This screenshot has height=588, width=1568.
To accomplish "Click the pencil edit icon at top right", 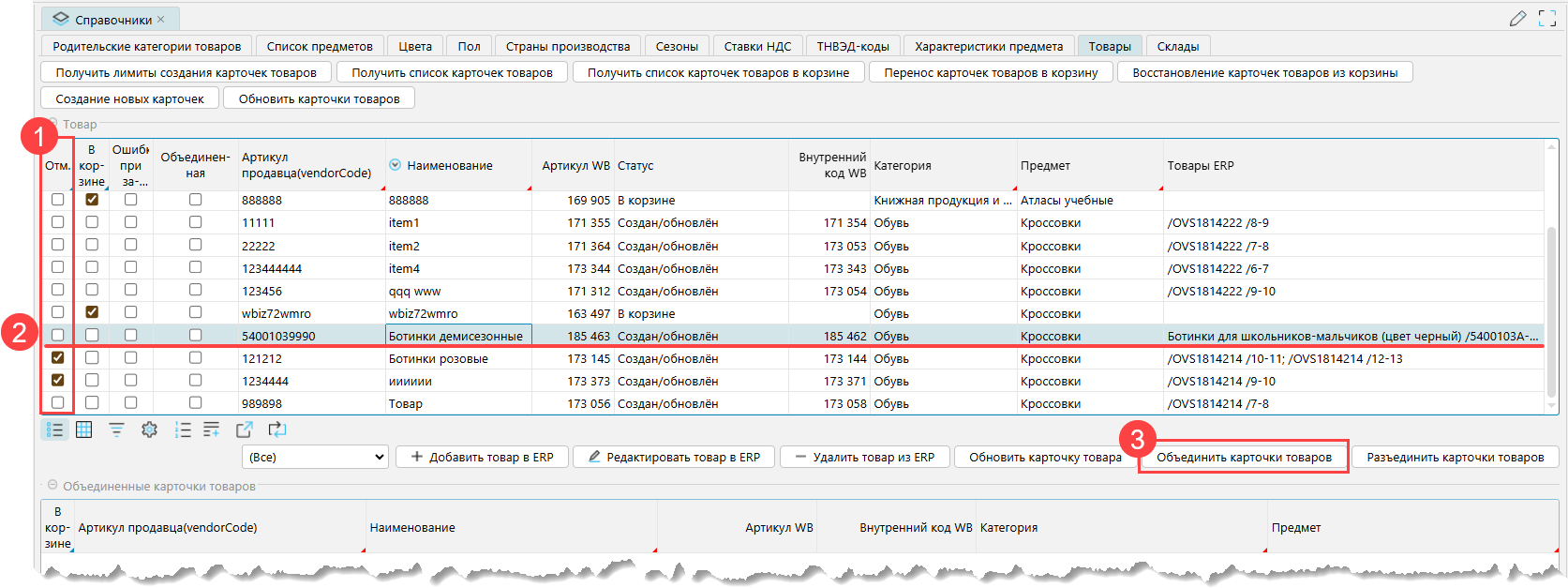I will [x=1517, y=19].
